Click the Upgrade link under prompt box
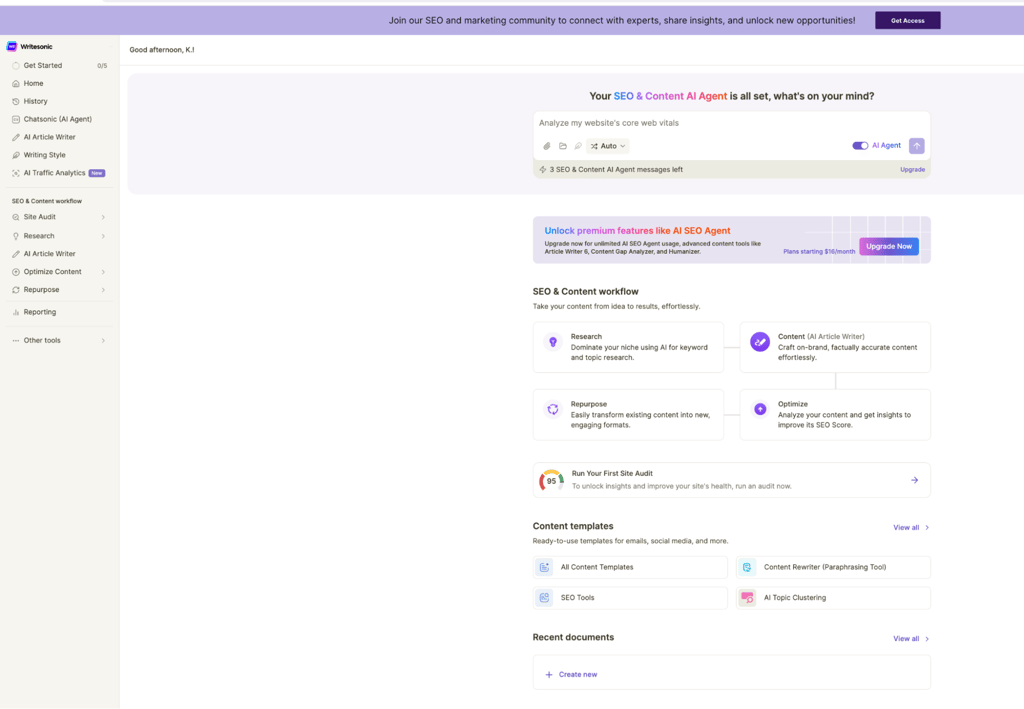Viewport: 1024px width, 709px height. 912,170
